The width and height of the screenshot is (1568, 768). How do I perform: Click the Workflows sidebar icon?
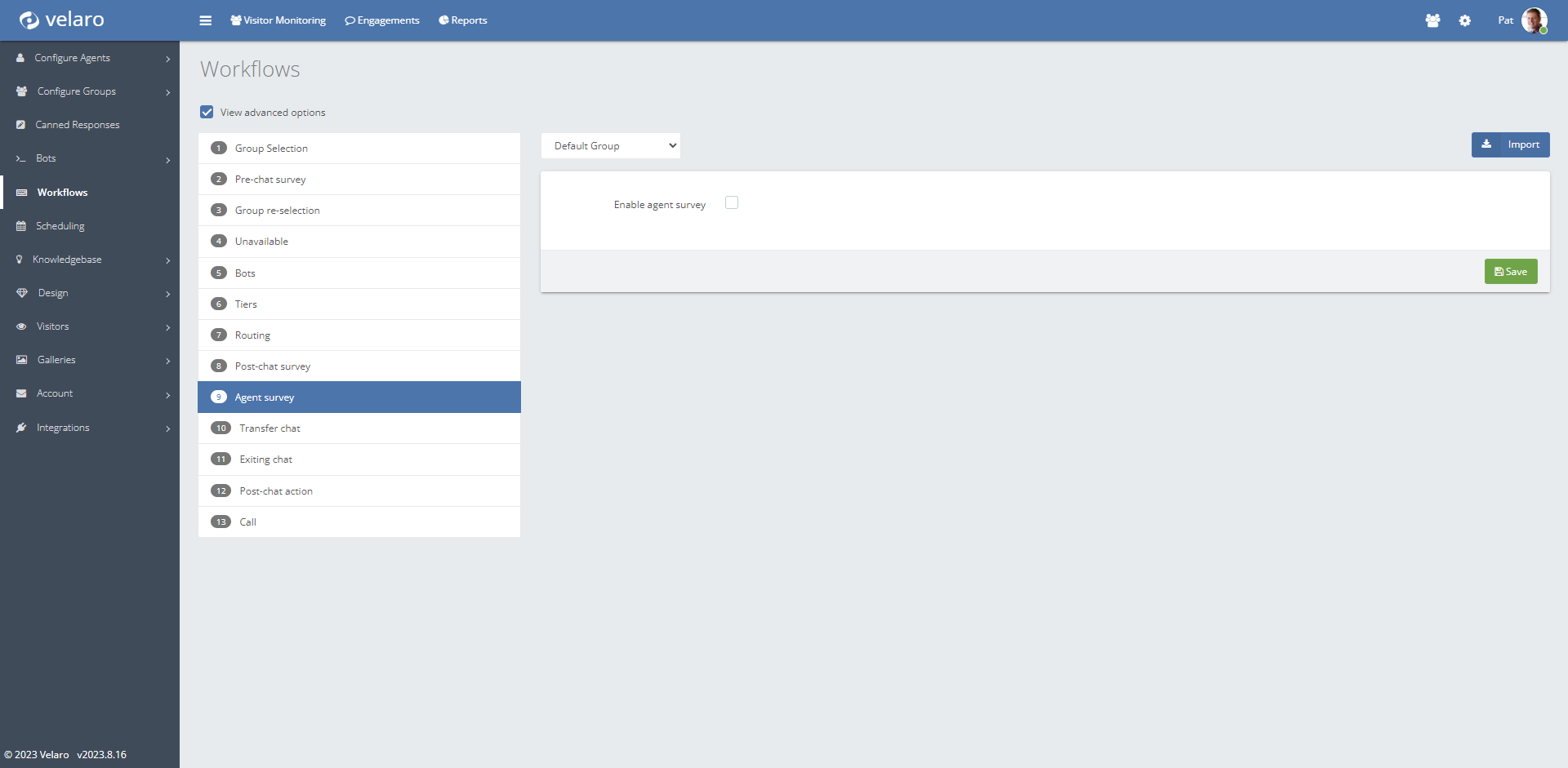click(x=22, y=193)
